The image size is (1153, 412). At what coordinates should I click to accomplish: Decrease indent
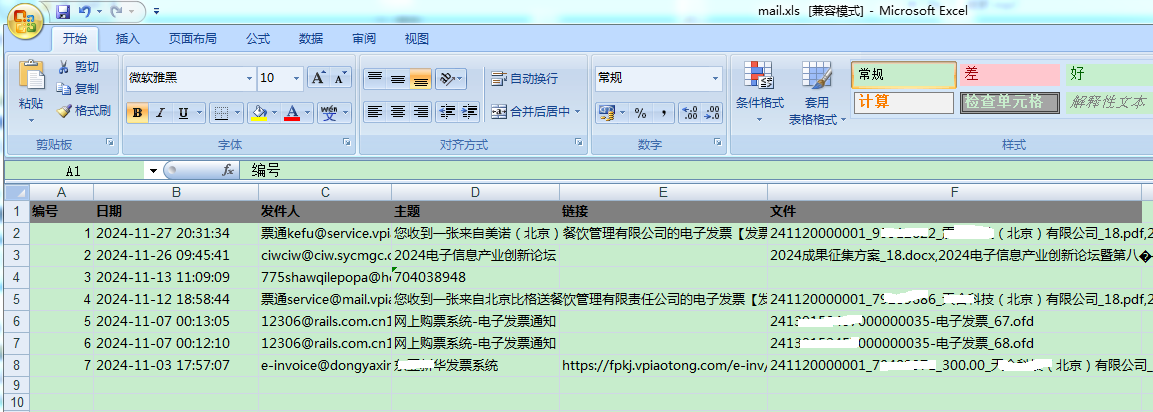[x=447, y=113]
